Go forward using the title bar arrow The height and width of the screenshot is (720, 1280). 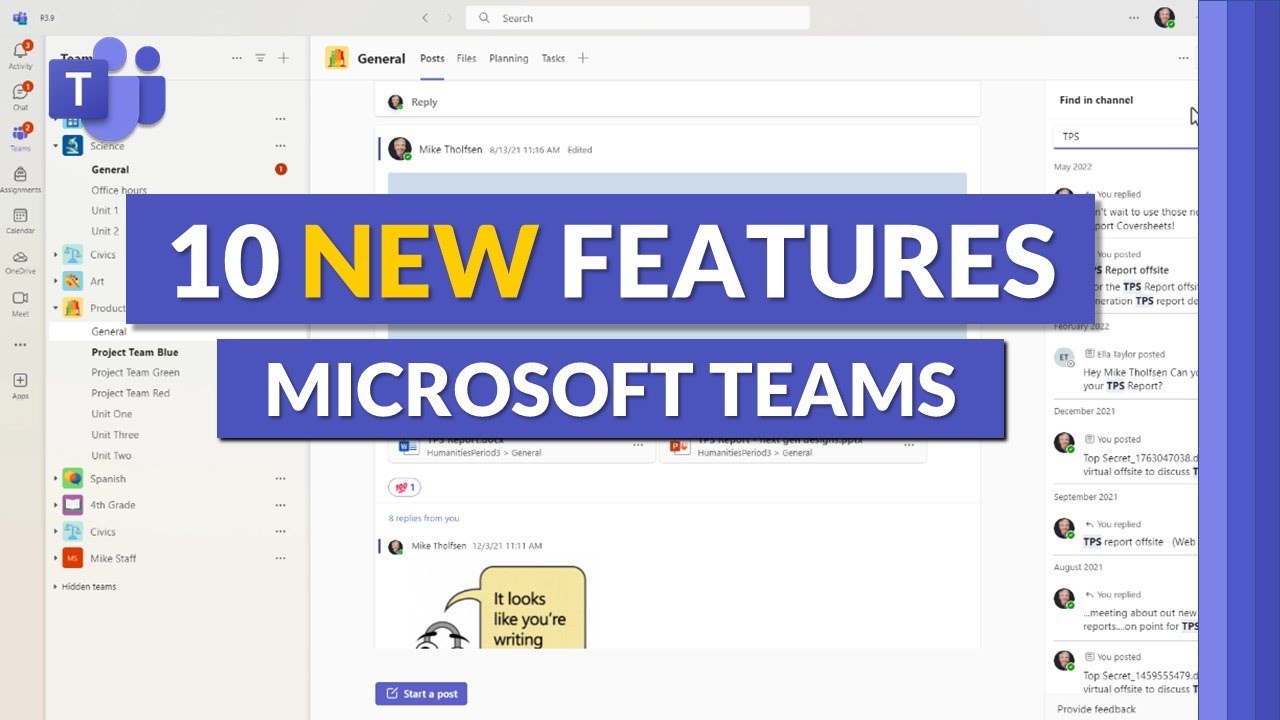tap(449, 18)
